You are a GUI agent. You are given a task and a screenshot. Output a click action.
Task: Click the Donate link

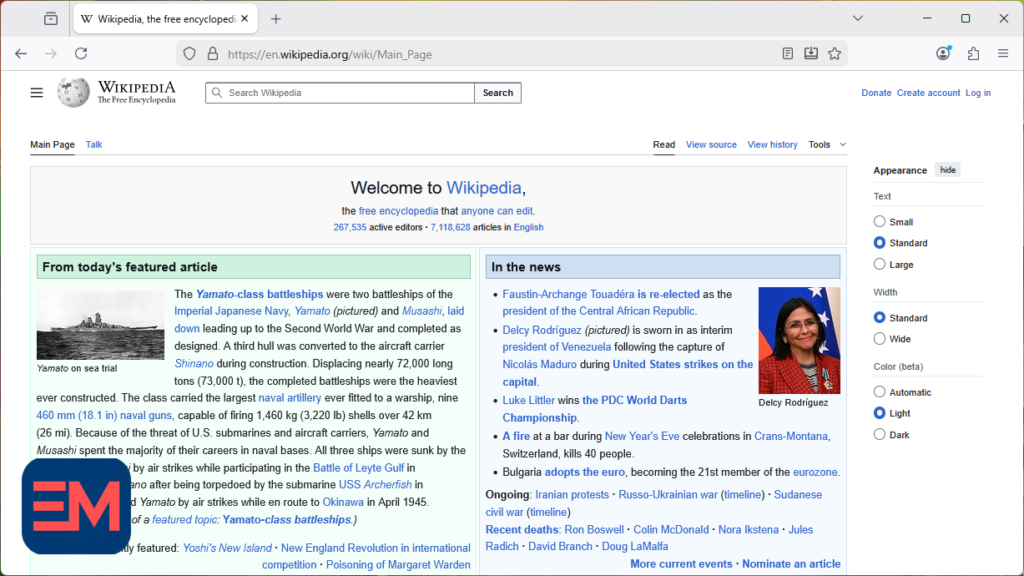(x=876, y=93)
